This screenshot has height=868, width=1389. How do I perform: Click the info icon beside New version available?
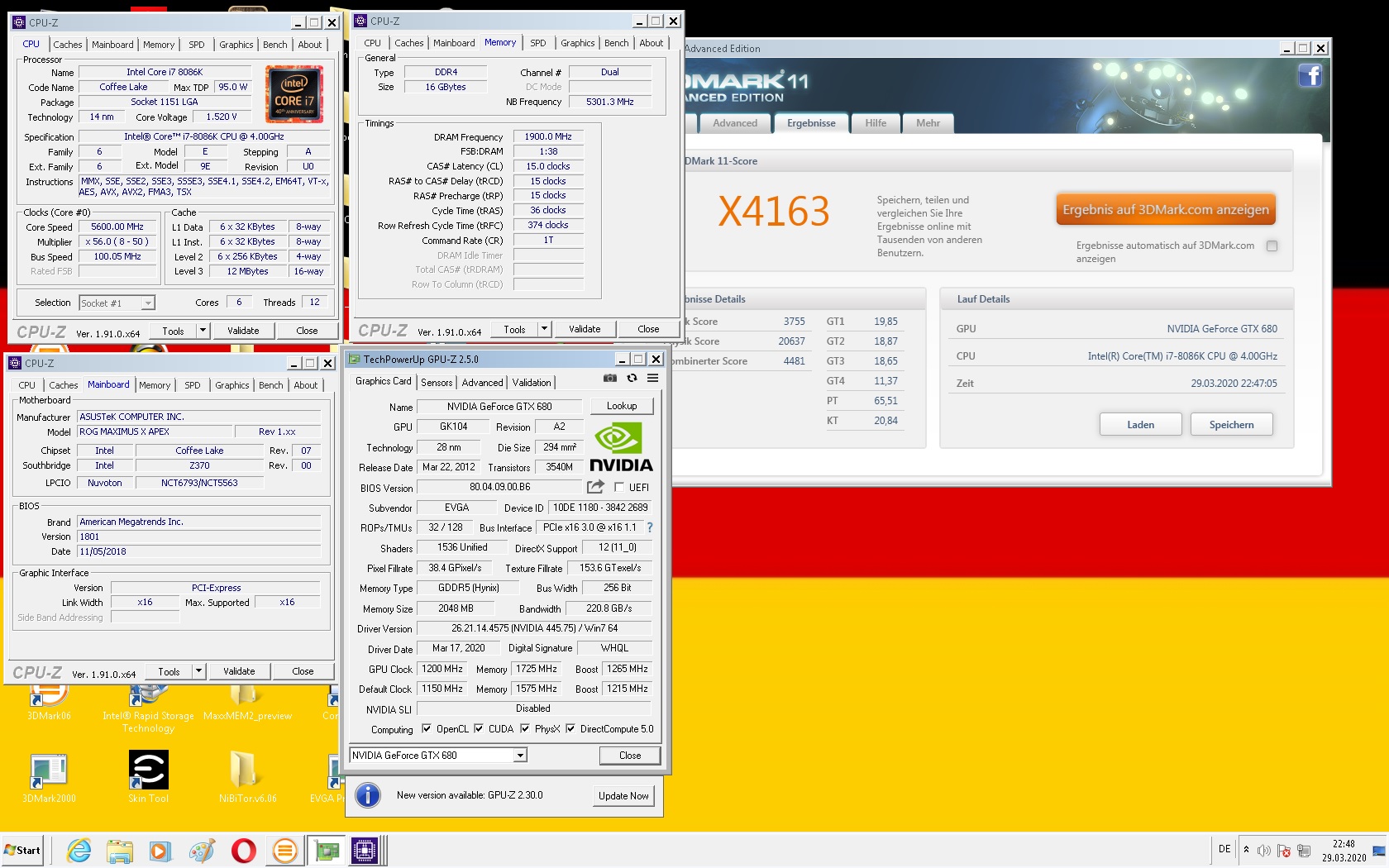[368, 795]
